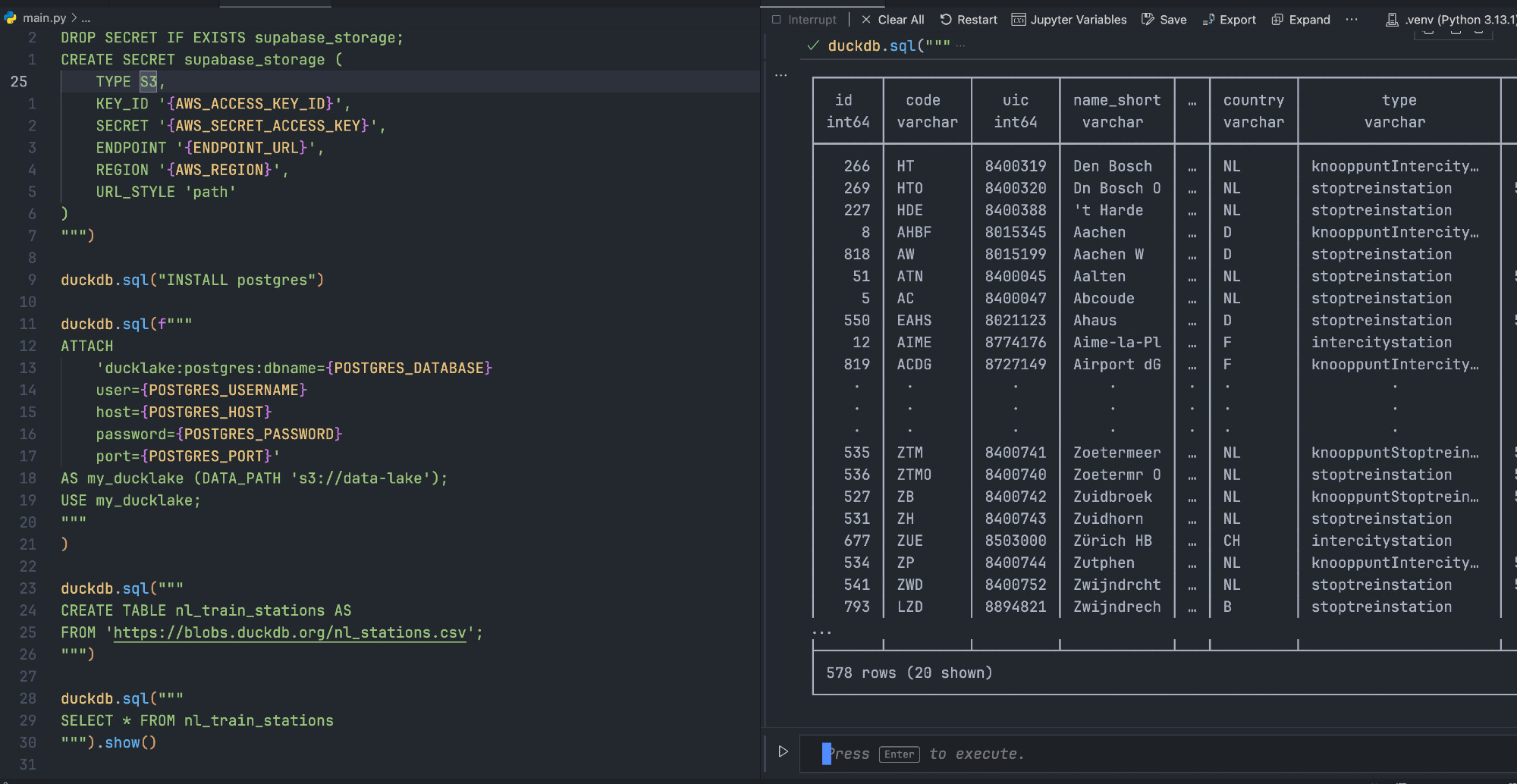Image resolution: width=1517 pixels, height=784 pixels.
Task: Click 'CREATE TABLE nl_train_stations AS' line
Action: (206, 610)
